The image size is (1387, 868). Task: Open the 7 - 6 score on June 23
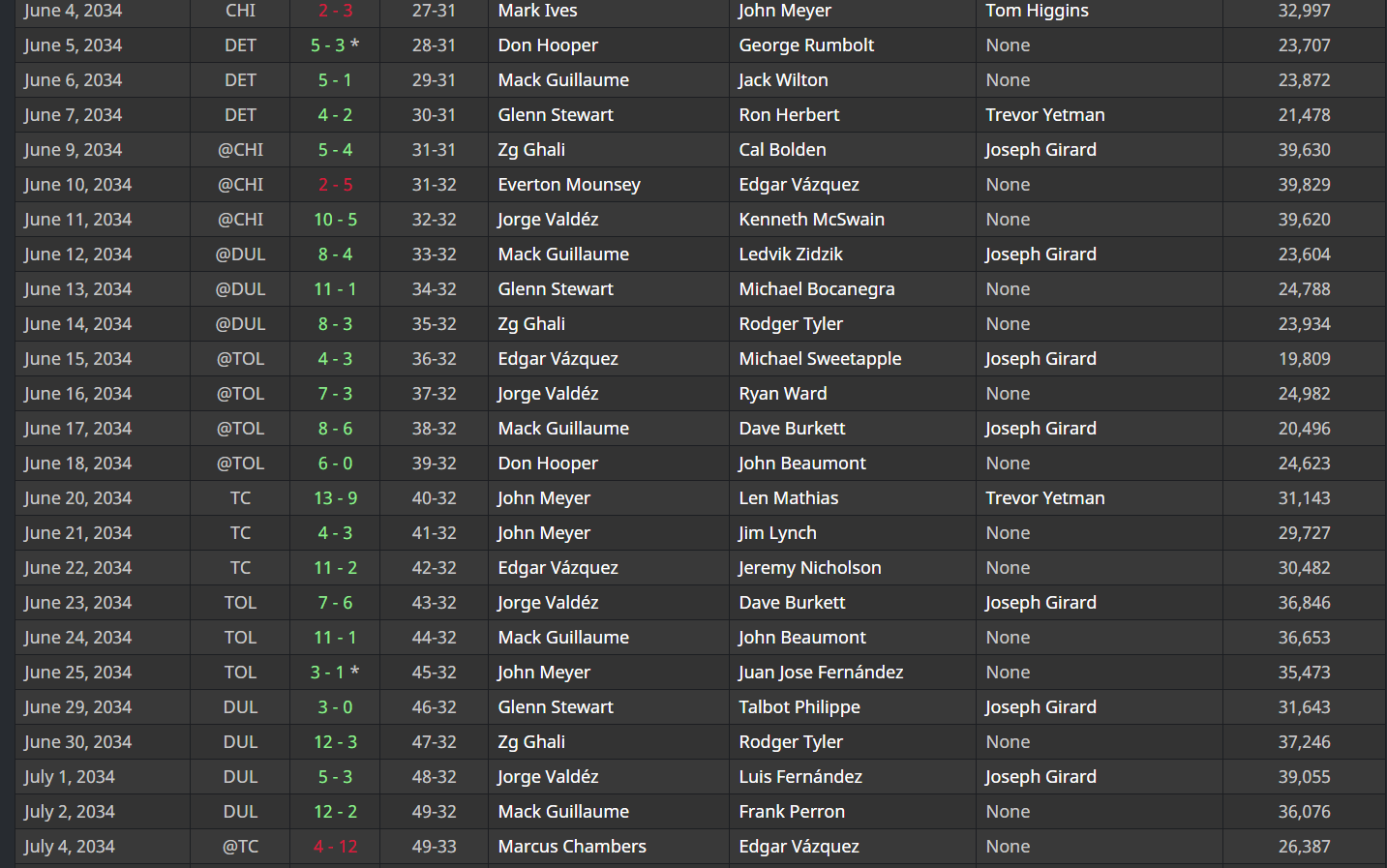coord(335,603)
